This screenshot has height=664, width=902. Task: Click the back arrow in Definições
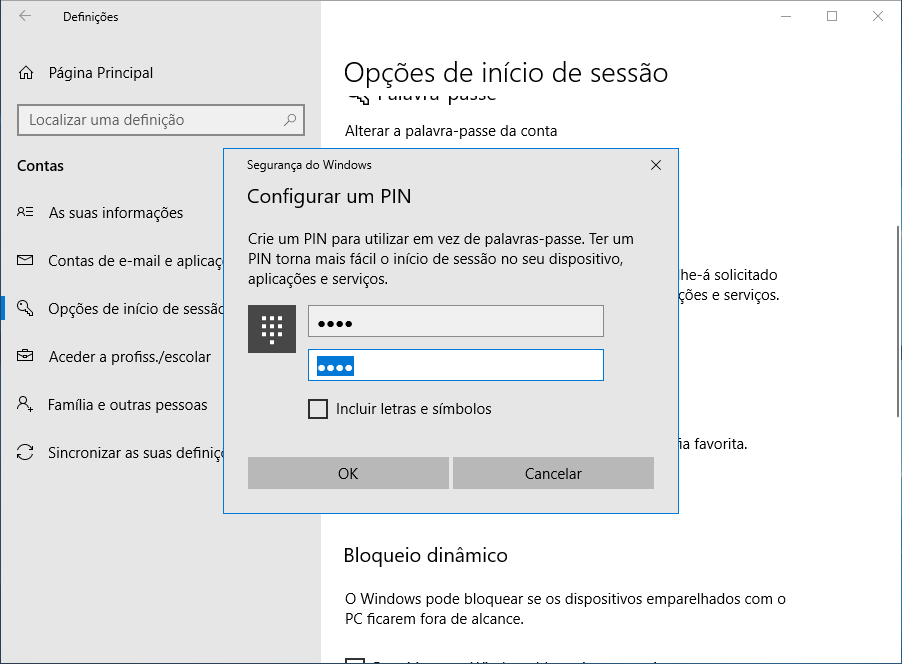pos(25,17)
